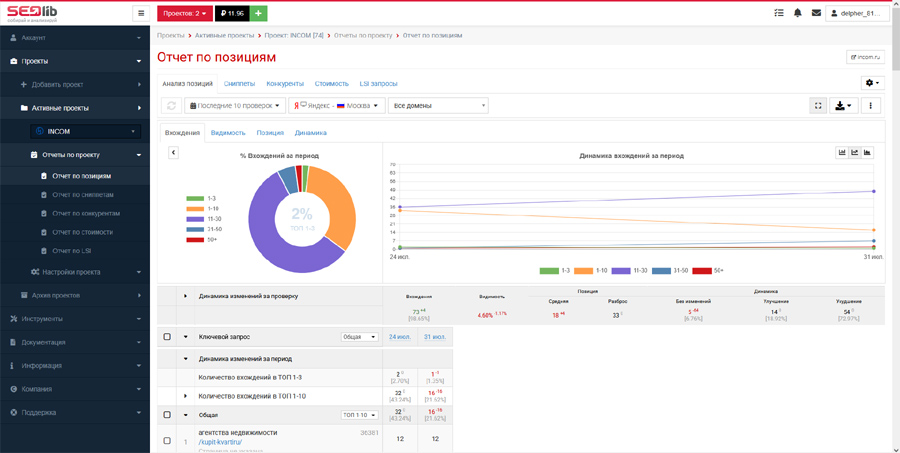Open the Архив проектов sidebar item

(x=75, y=295)
